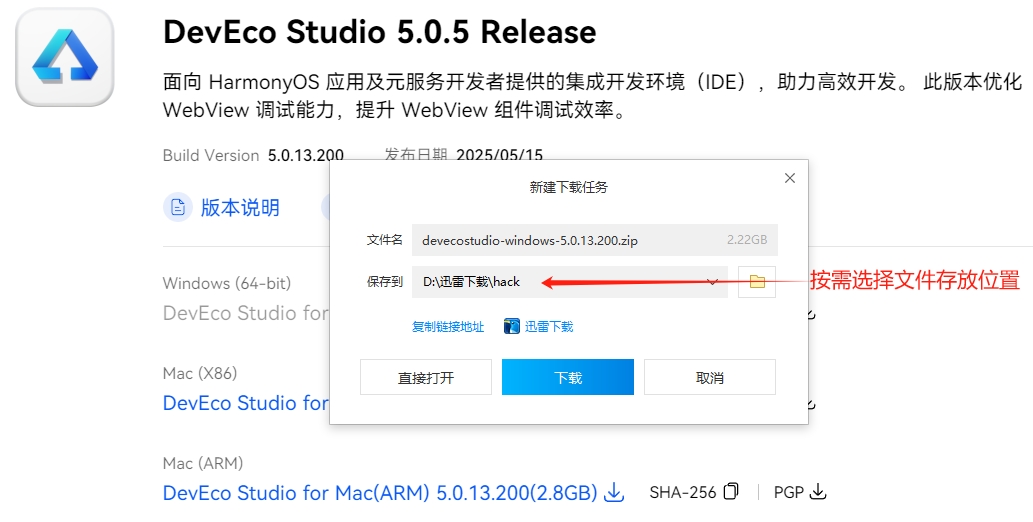The height and width of the screenshot is (522, 1033).
Task: Click the download arrow beside Mac(ARM) 2.8GB
Action: tap(614, 492)
